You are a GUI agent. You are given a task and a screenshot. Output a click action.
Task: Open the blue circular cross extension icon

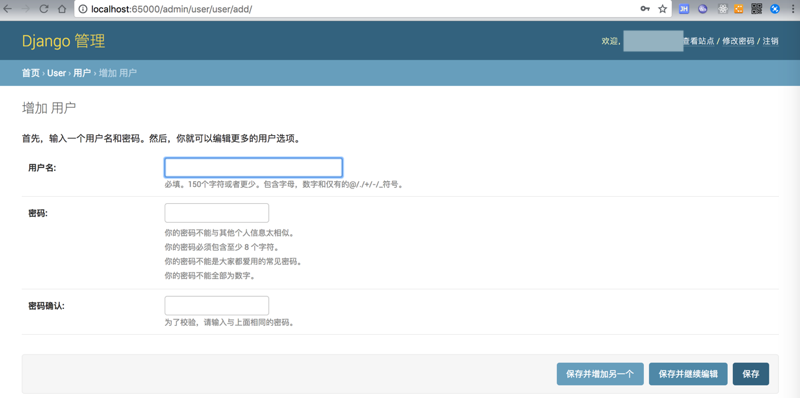click(775, 9)
